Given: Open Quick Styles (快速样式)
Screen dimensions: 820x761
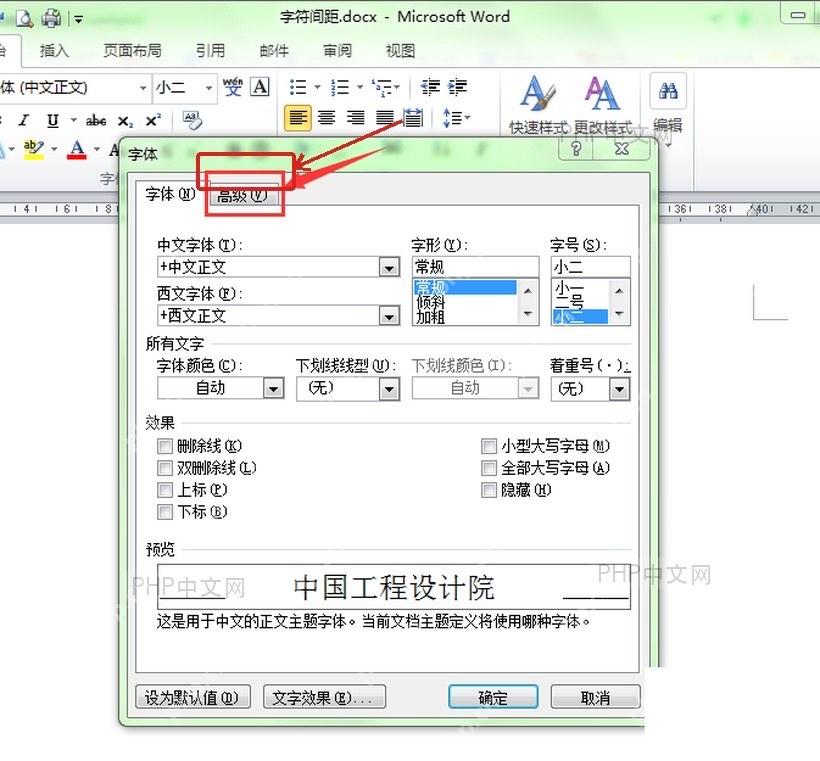Looking at the screenshot, I should [539, 105].
